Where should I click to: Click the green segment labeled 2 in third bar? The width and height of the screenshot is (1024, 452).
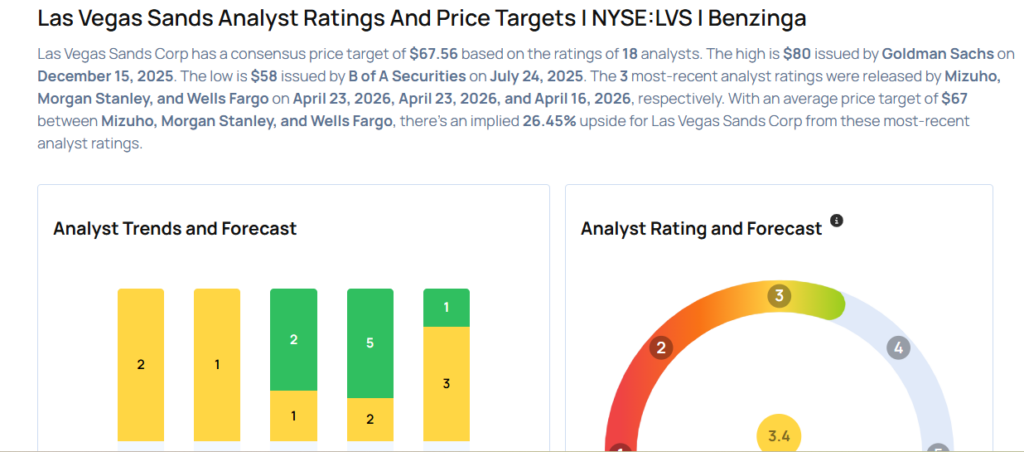294,339
